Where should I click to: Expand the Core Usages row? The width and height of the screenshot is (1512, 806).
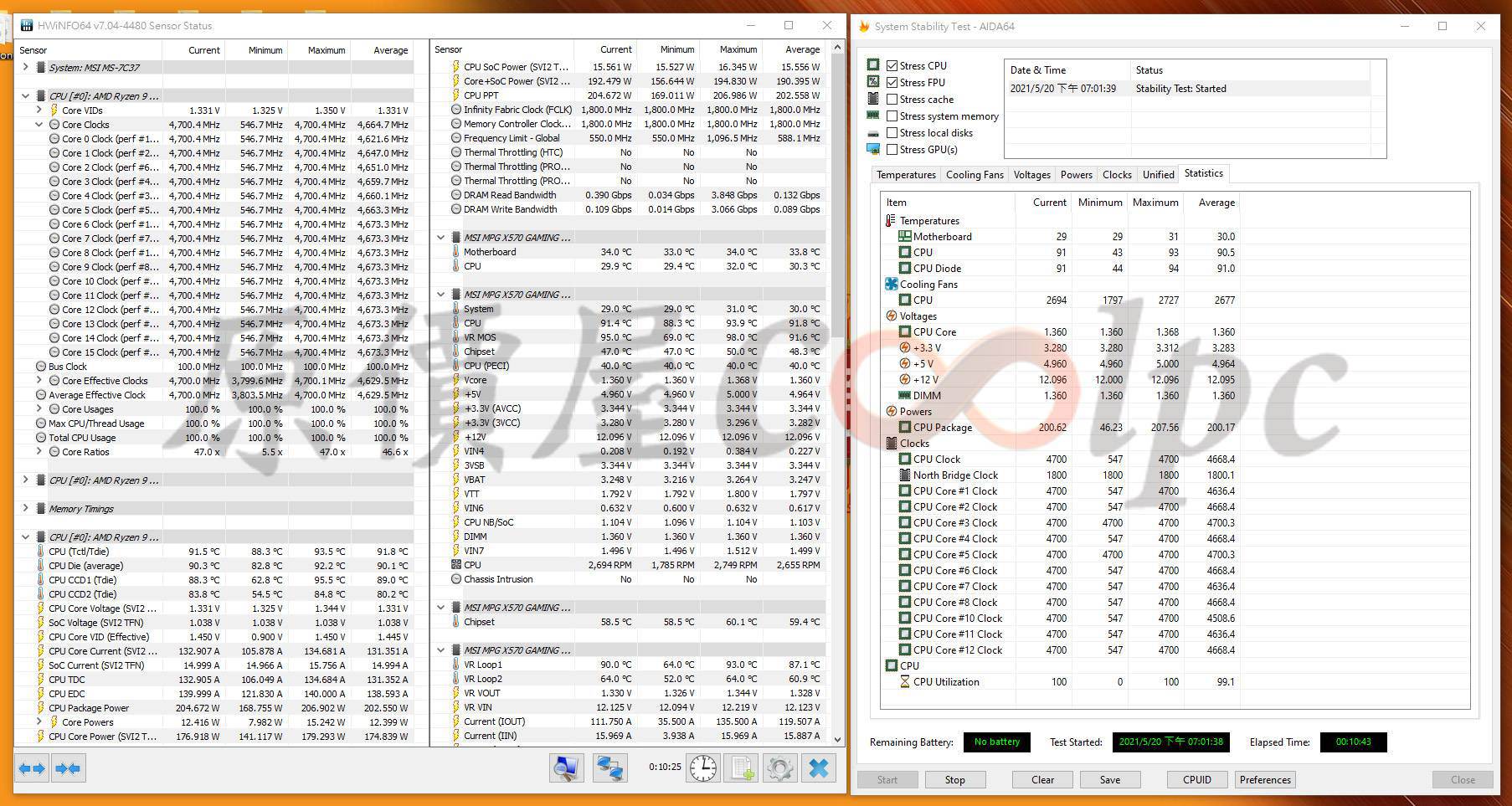(39, 408)
